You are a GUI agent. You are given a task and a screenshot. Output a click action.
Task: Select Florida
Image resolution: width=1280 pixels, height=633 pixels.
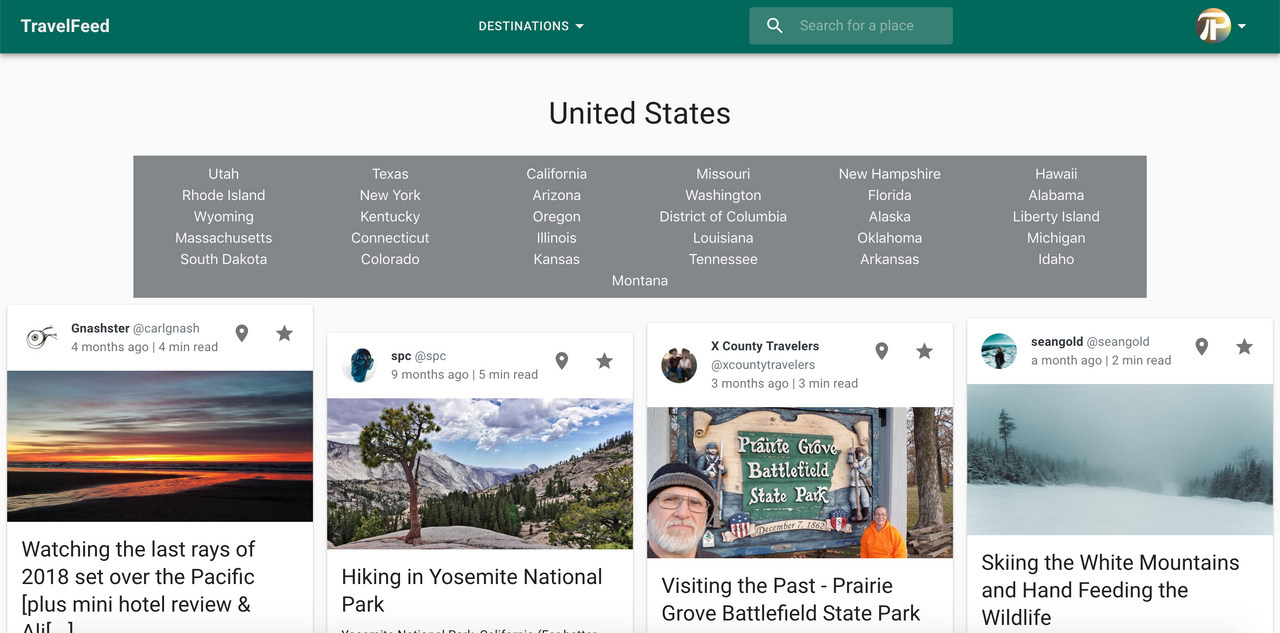(890, 195)
